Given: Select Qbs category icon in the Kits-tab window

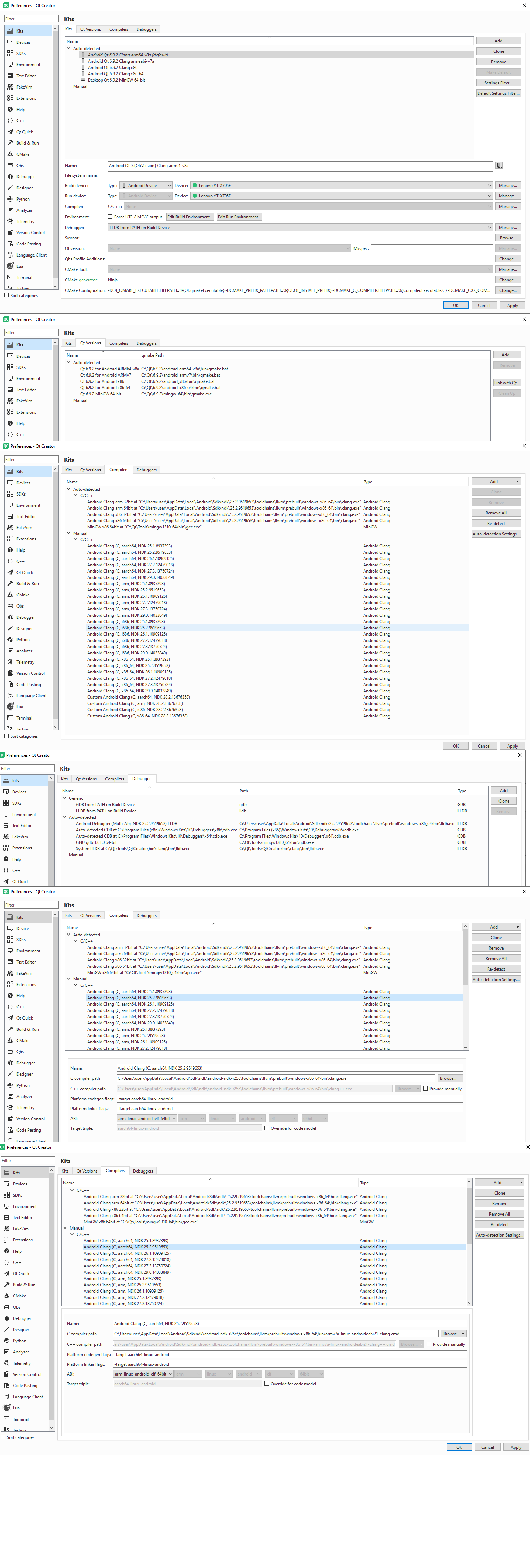Looking at the screenshot, I should [x=11, y=166].
